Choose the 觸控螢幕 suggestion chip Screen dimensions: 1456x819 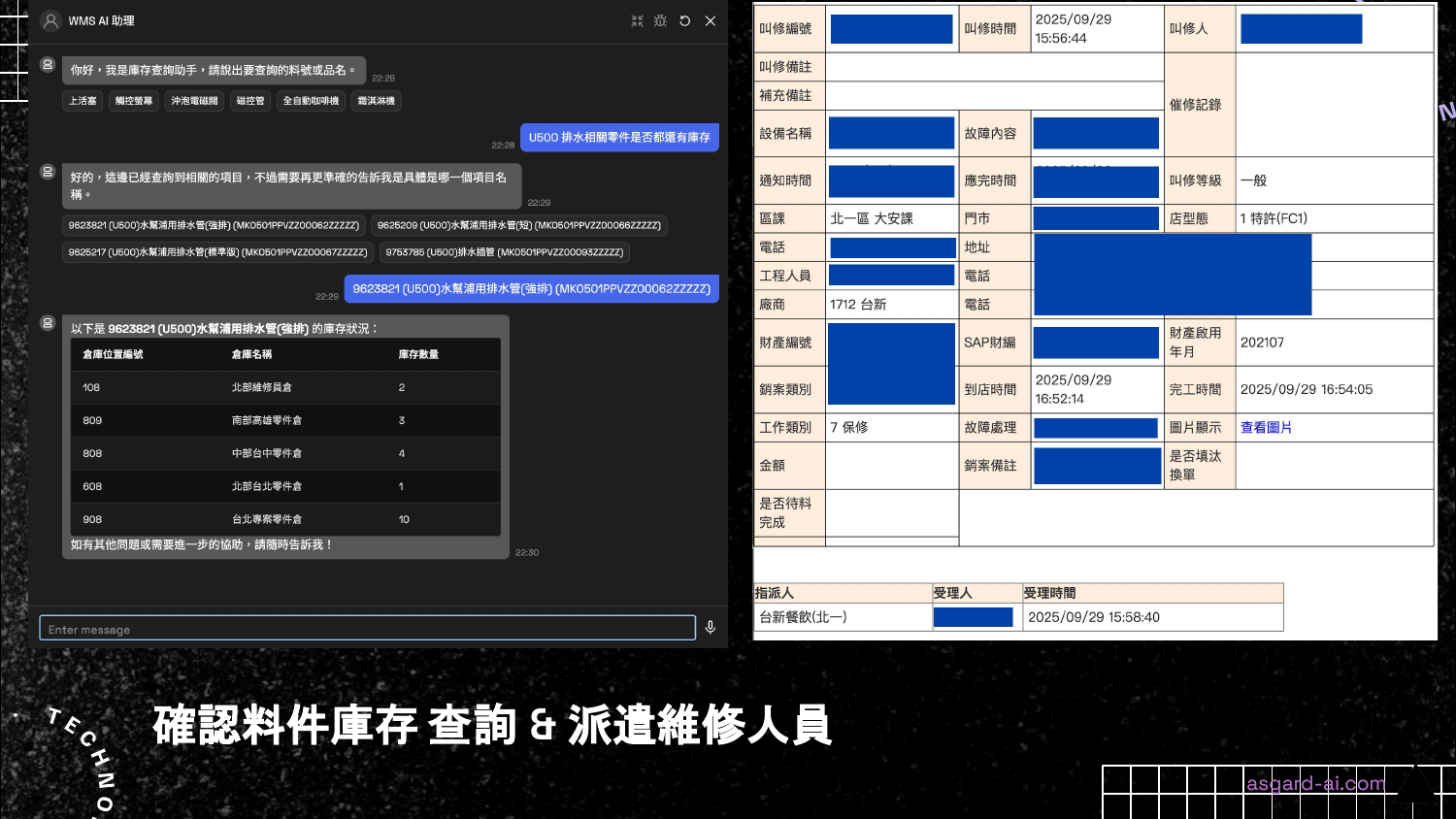click(134, 101)
